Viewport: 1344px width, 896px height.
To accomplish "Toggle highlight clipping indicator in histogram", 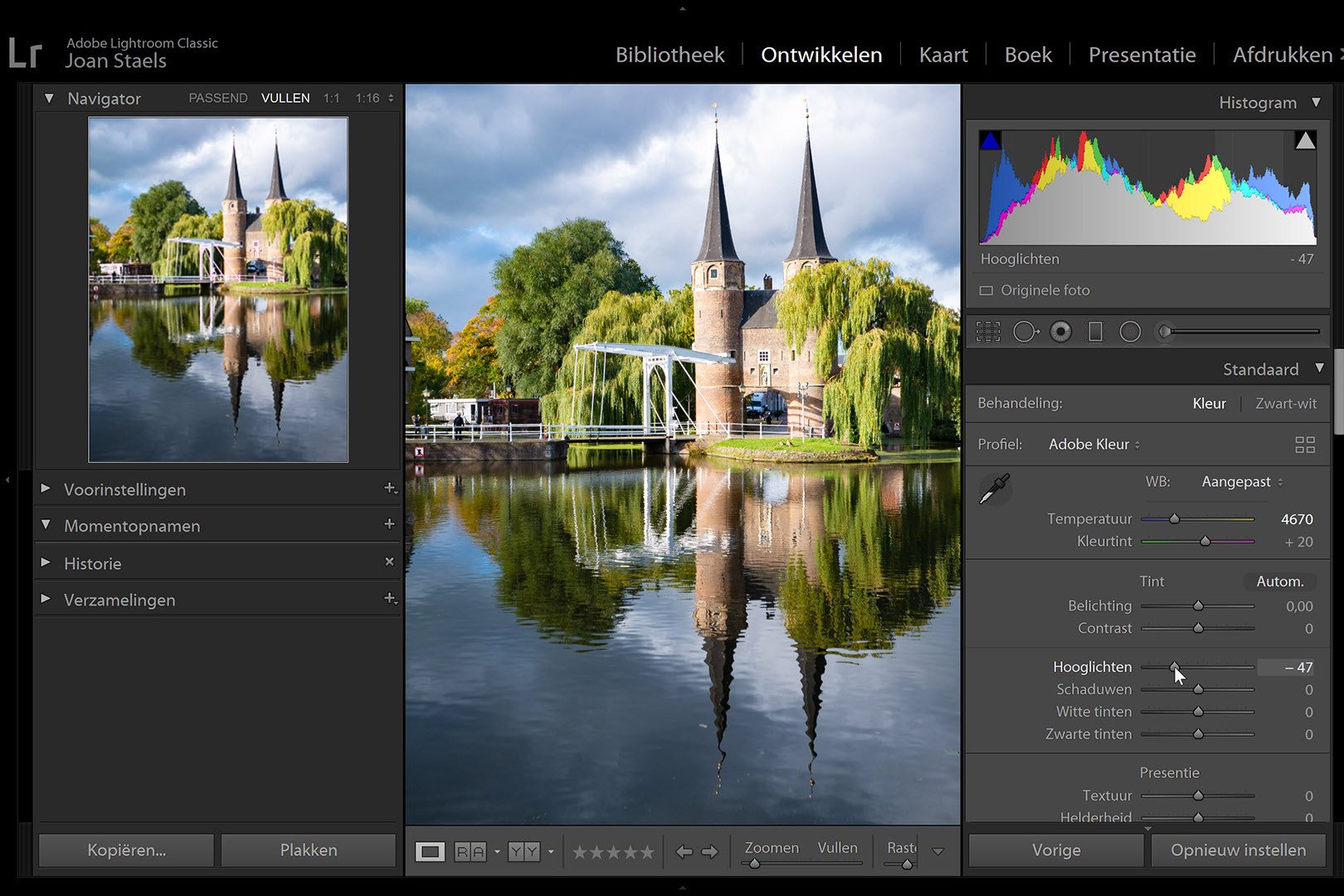I will click(x=1305, y=140).
